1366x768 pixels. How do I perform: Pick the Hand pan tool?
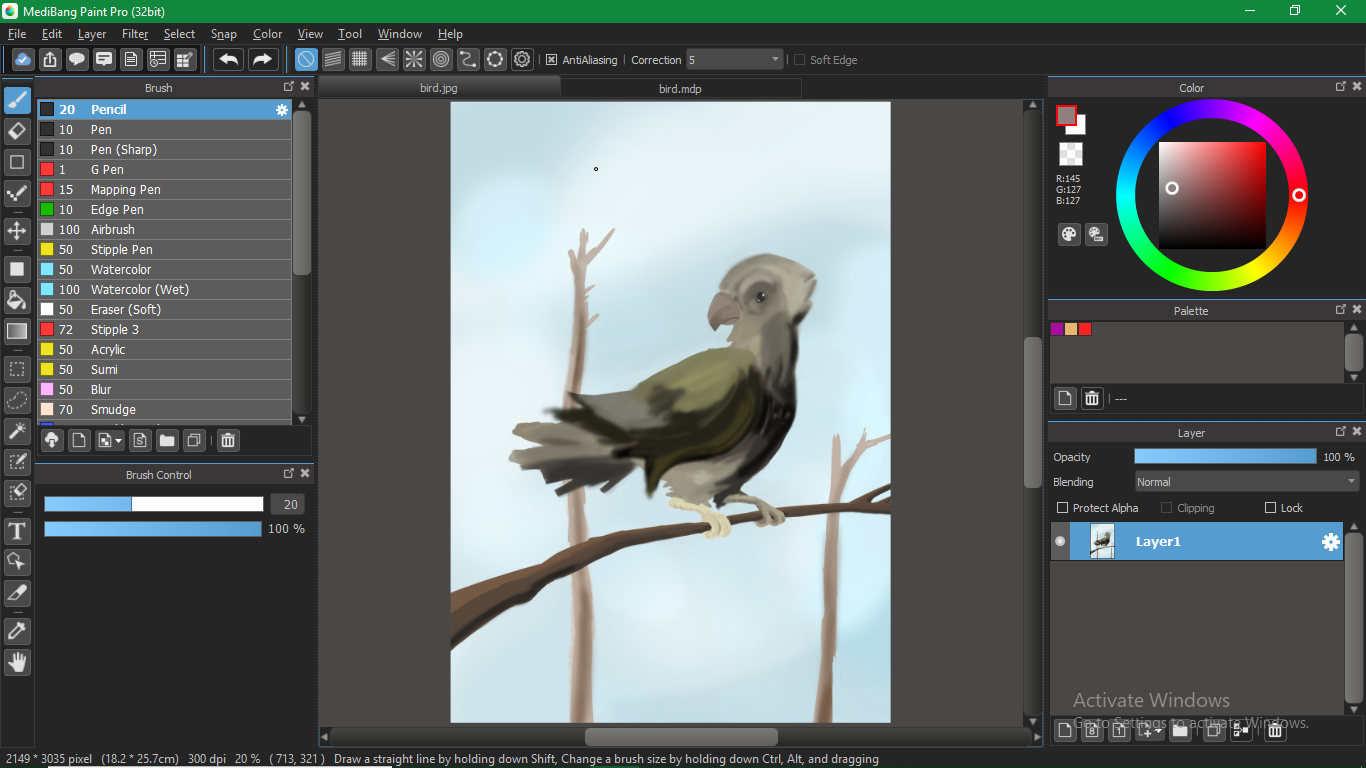coord(17,662)
